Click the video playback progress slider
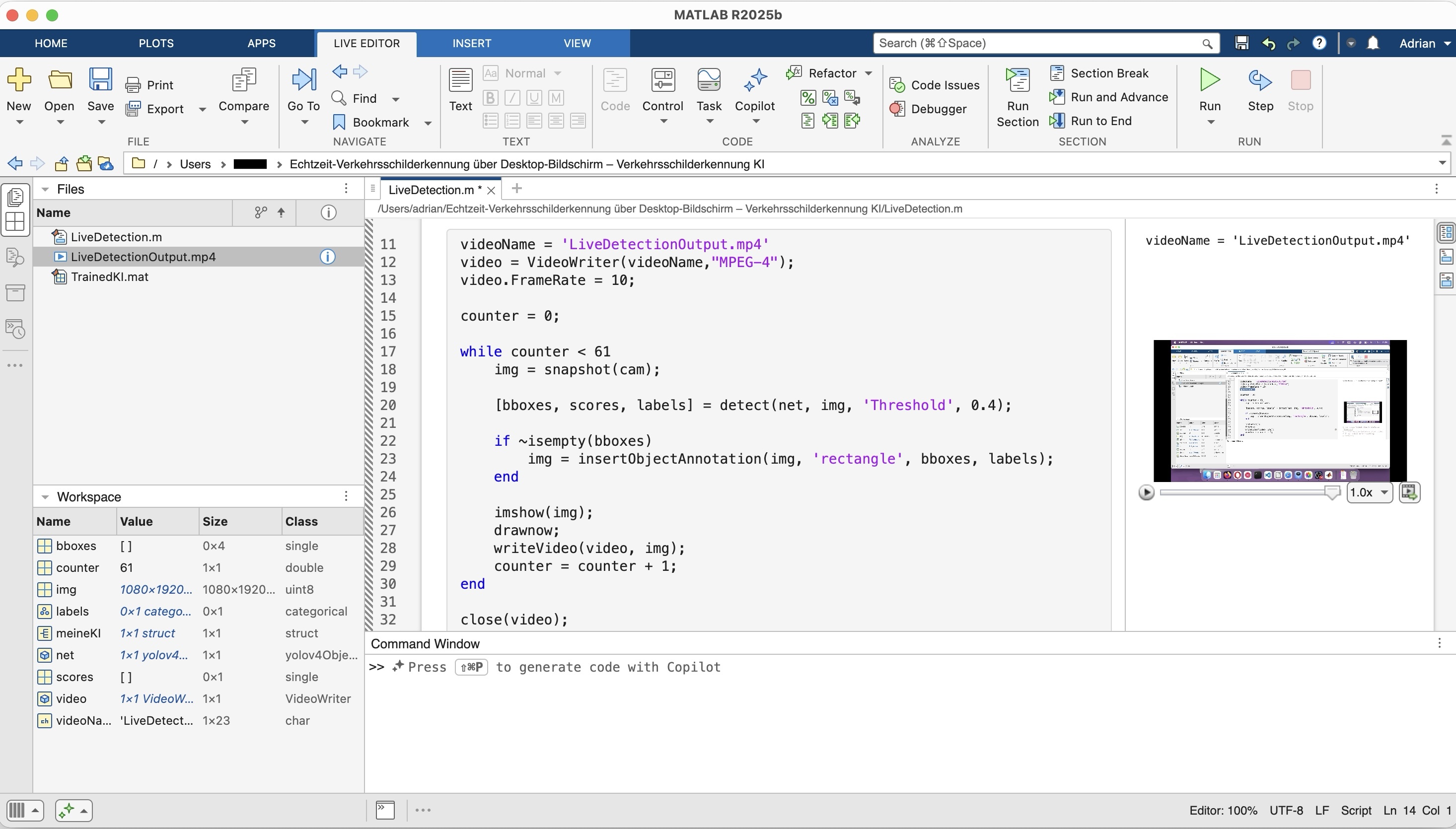Viewport: 1456px width, 829px height. (1241, 492)
